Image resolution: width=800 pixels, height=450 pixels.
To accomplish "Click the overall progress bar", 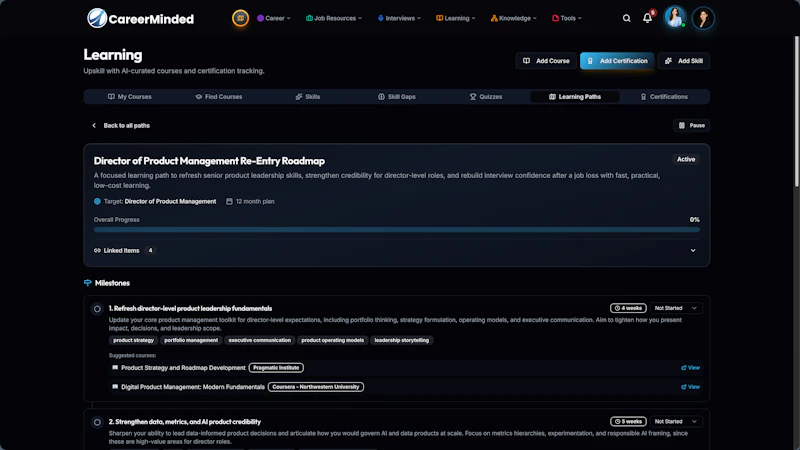I will click(396, 230).
